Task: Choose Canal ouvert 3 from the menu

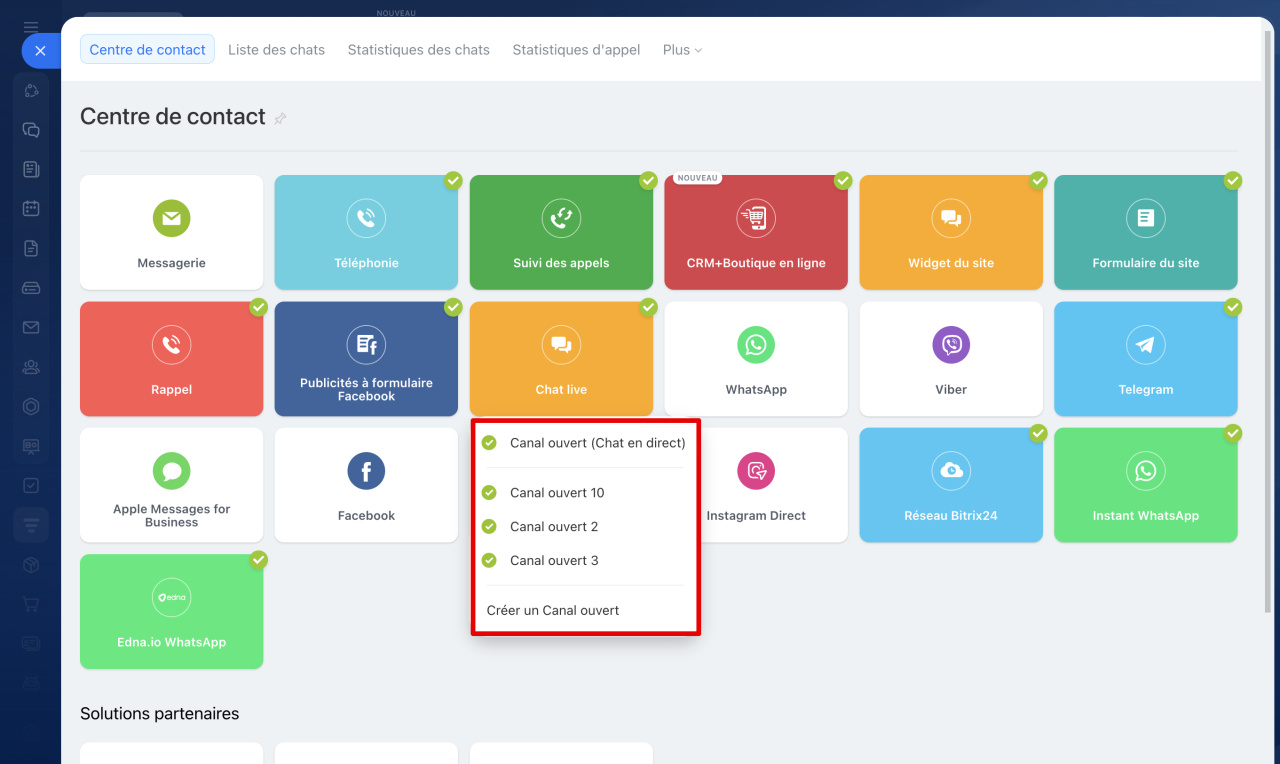Action: click(x=585, y=560)
